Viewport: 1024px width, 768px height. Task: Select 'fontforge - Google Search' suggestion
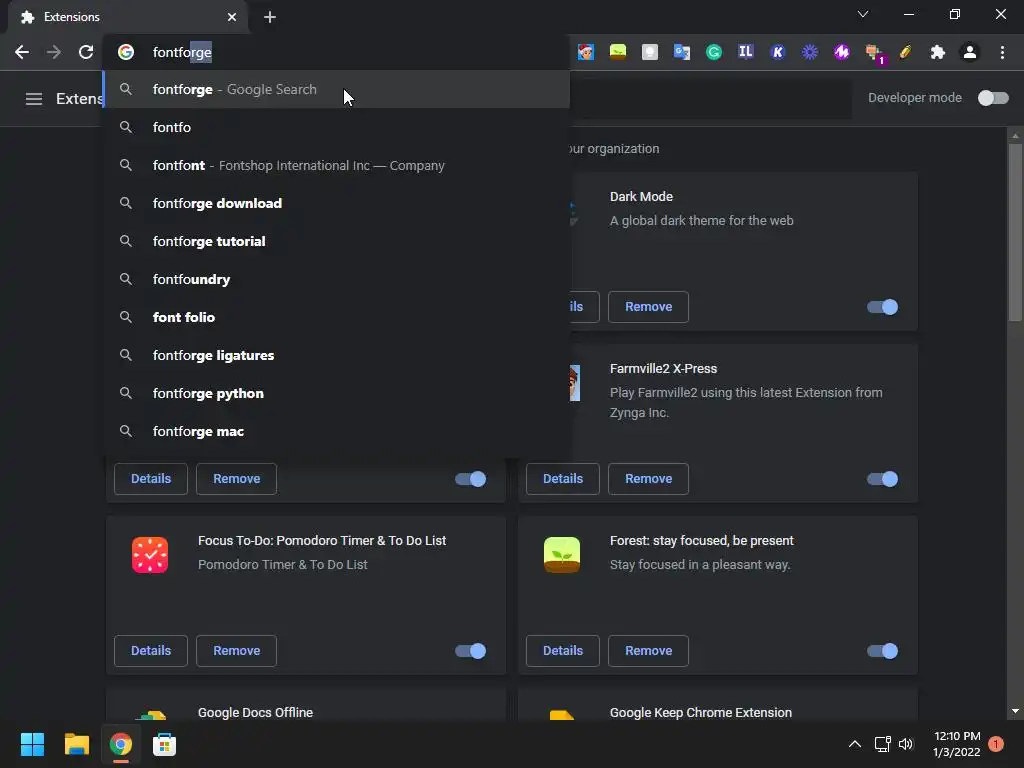(x=337, y=89)
